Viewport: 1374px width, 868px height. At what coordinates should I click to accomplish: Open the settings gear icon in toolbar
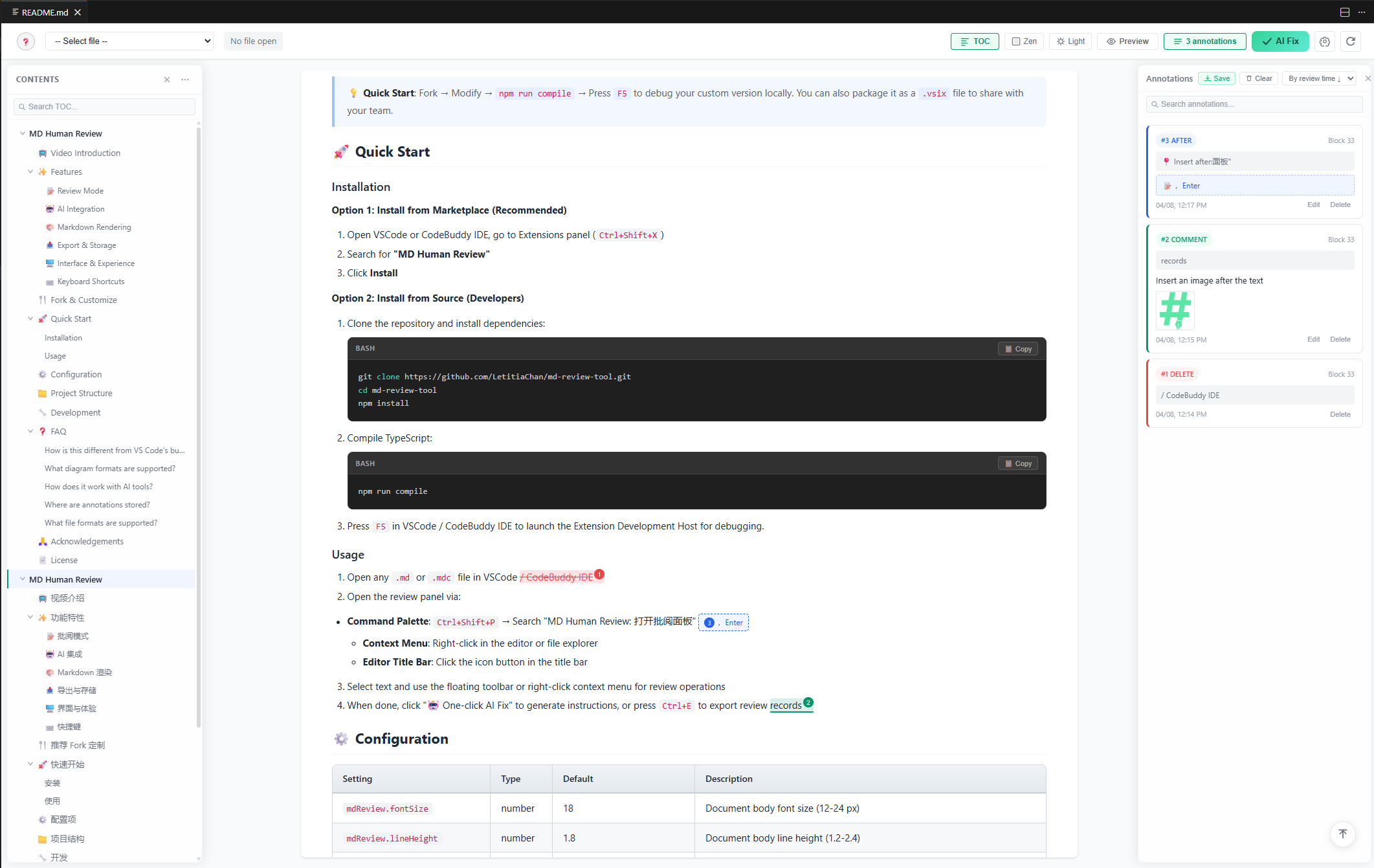pos(1325,41)
